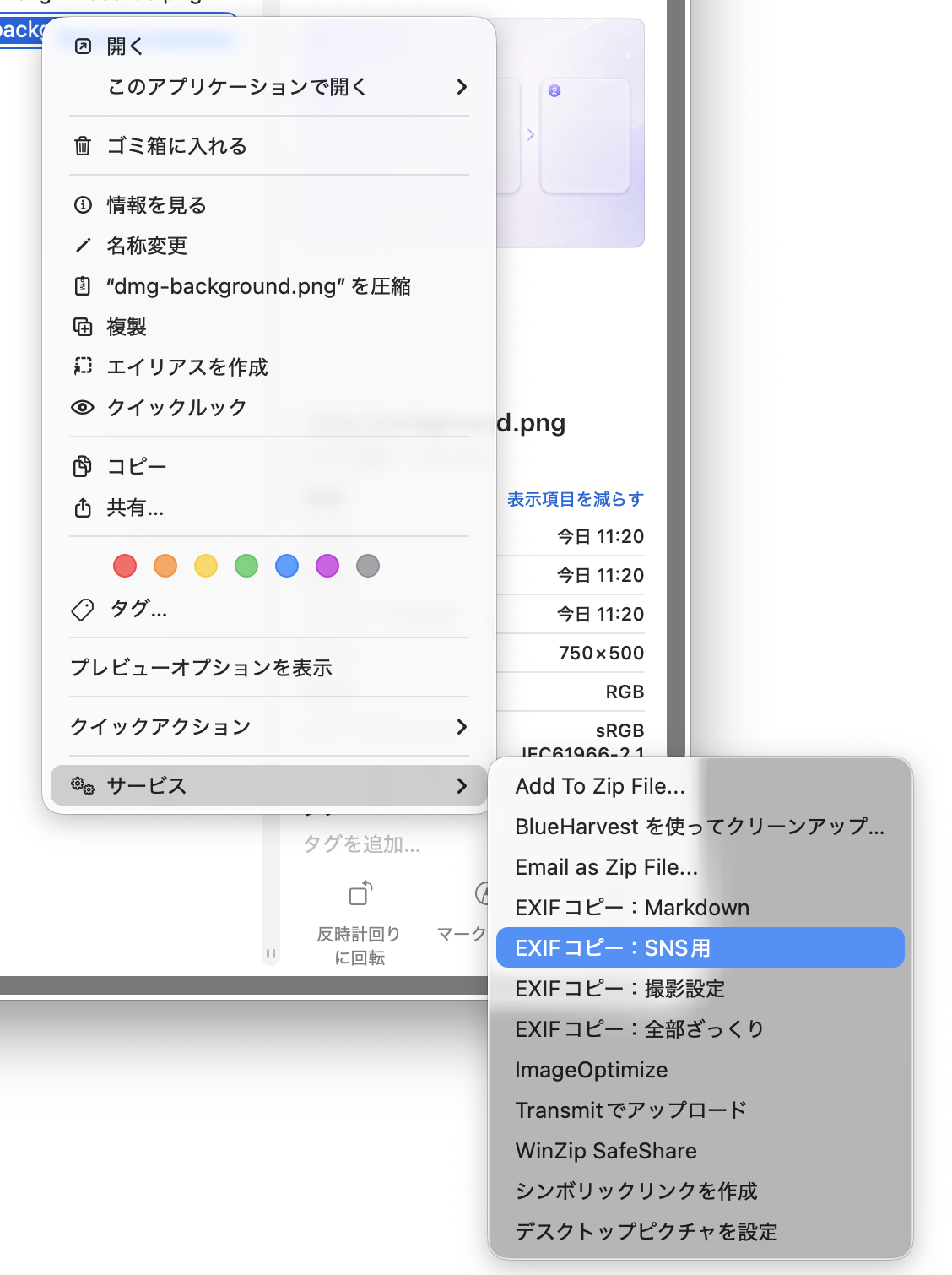This screenshot has width=952, height=1275.
Task: Choose EXIFコピー：Markdown service
Action: 700,908
